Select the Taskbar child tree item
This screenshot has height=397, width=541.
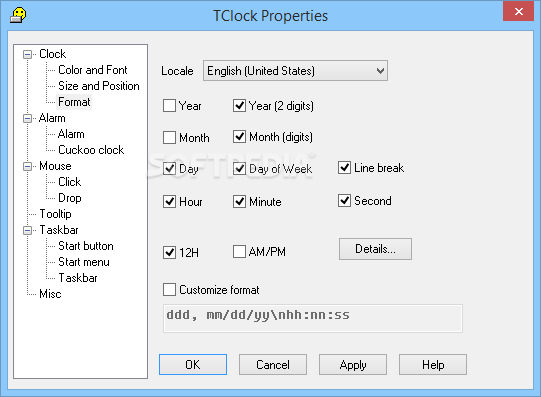click(78, 278)
